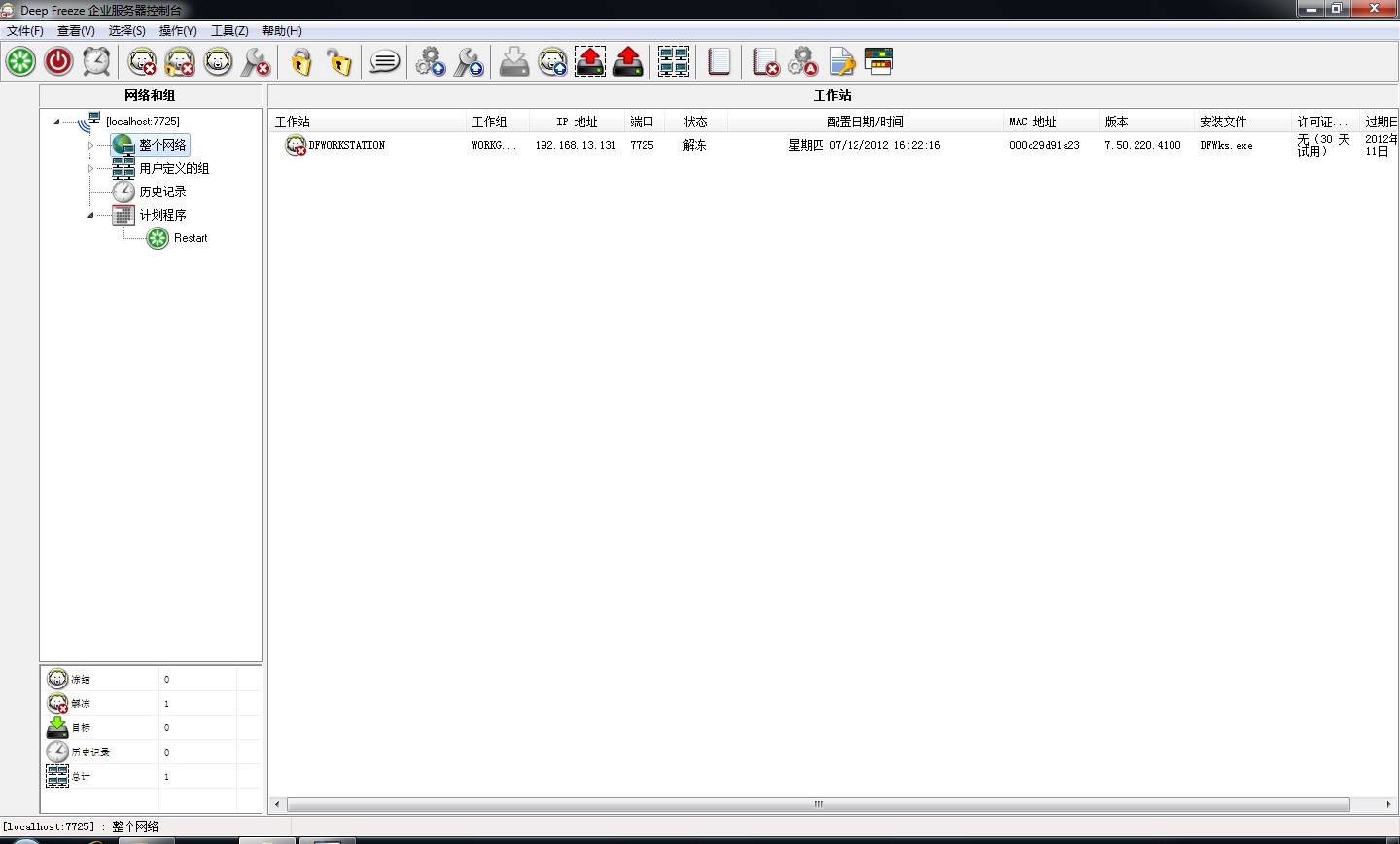Select the Restart scheduled task
Image resolution: width=1400 pixels, height=844 pixels.
tap(191, 238)
